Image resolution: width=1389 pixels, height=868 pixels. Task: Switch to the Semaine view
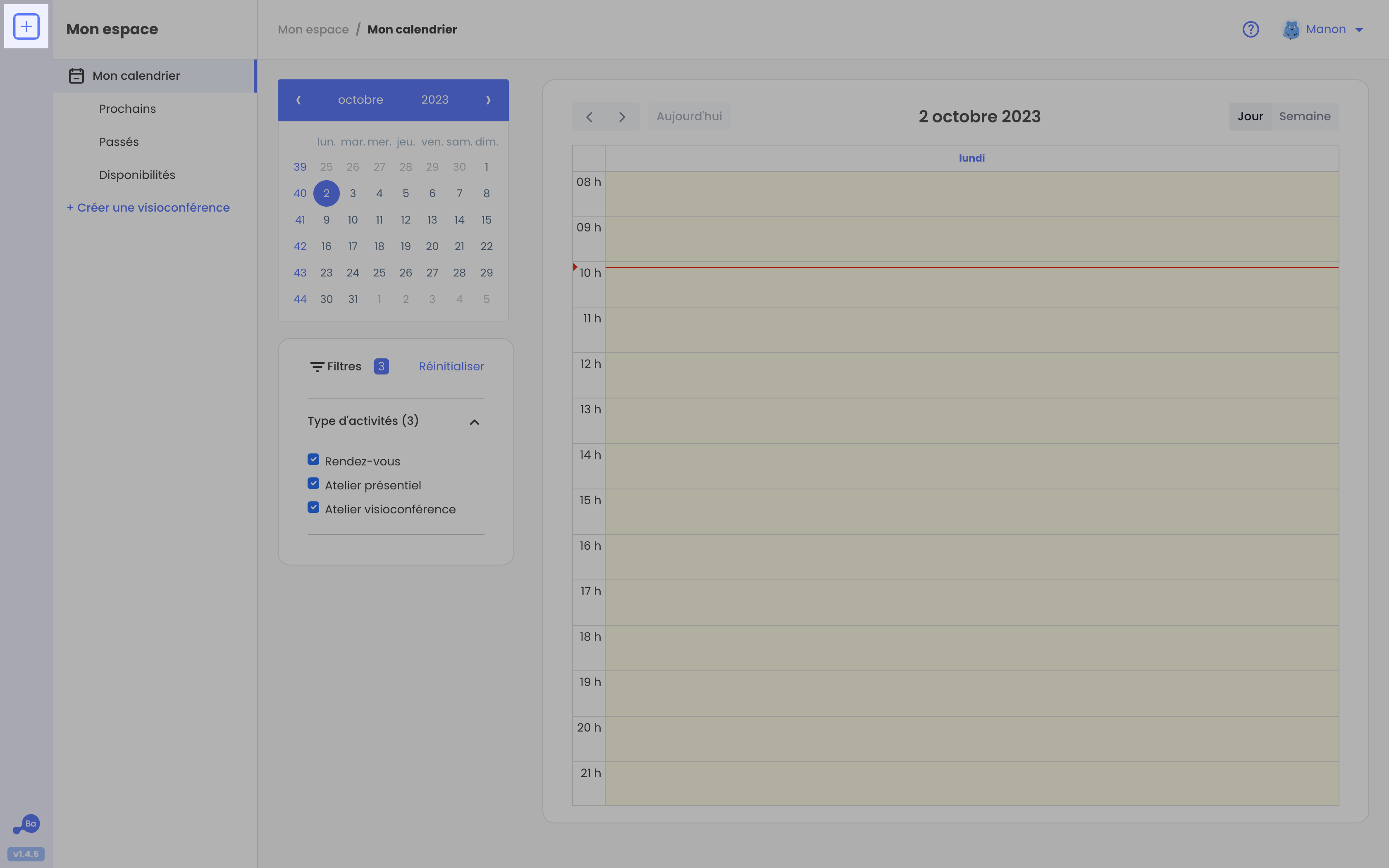[1305, 117]
